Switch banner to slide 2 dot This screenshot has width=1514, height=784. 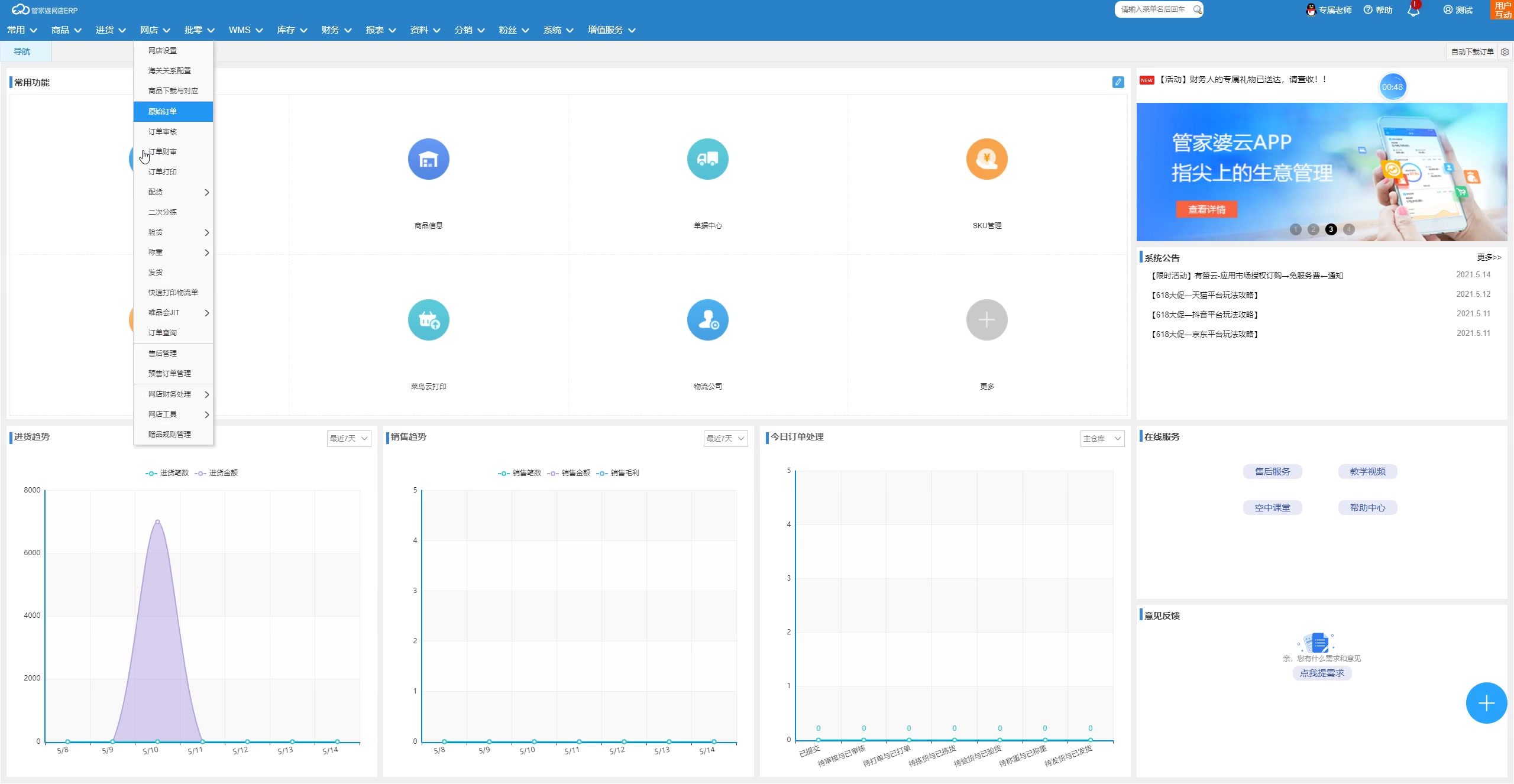1313,229
